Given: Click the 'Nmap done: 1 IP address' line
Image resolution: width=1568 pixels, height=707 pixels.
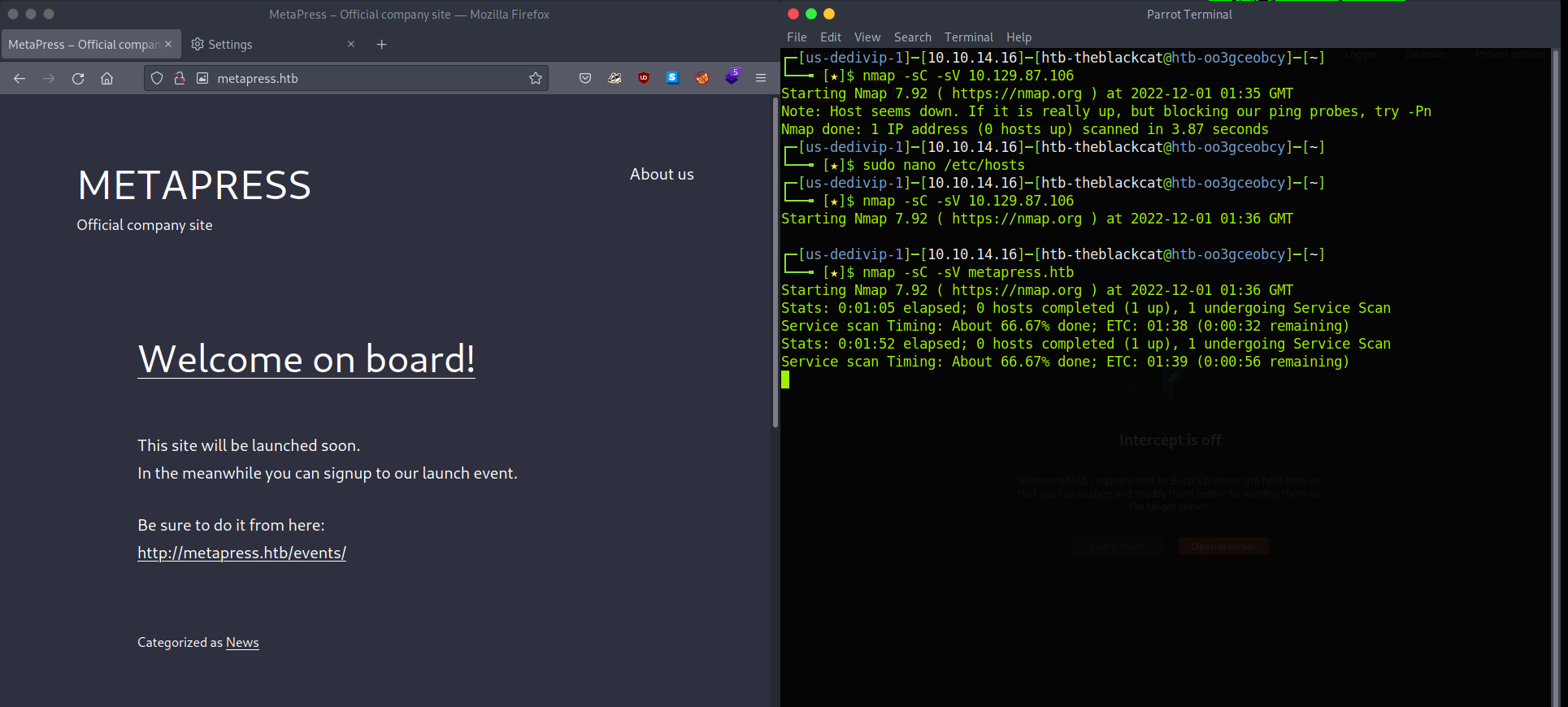Looking at the screenshot, I should click(x=1025, y=129).
